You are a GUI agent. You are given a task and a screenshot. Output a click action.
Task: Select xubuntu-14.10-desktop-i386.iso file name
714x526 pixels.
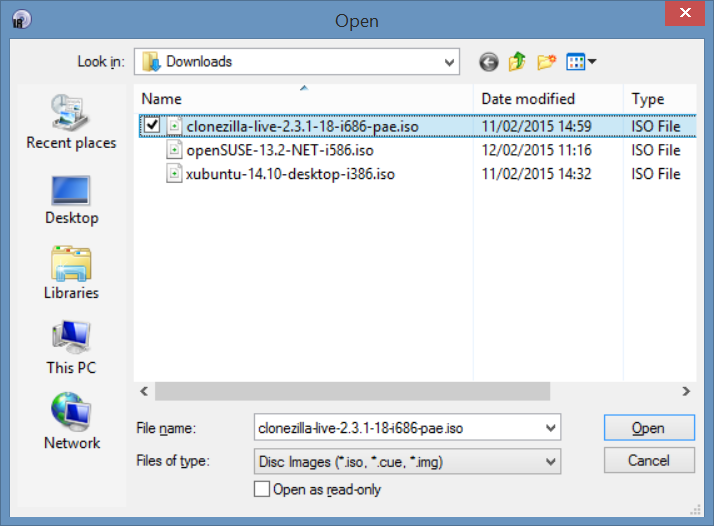pos(290,174)
